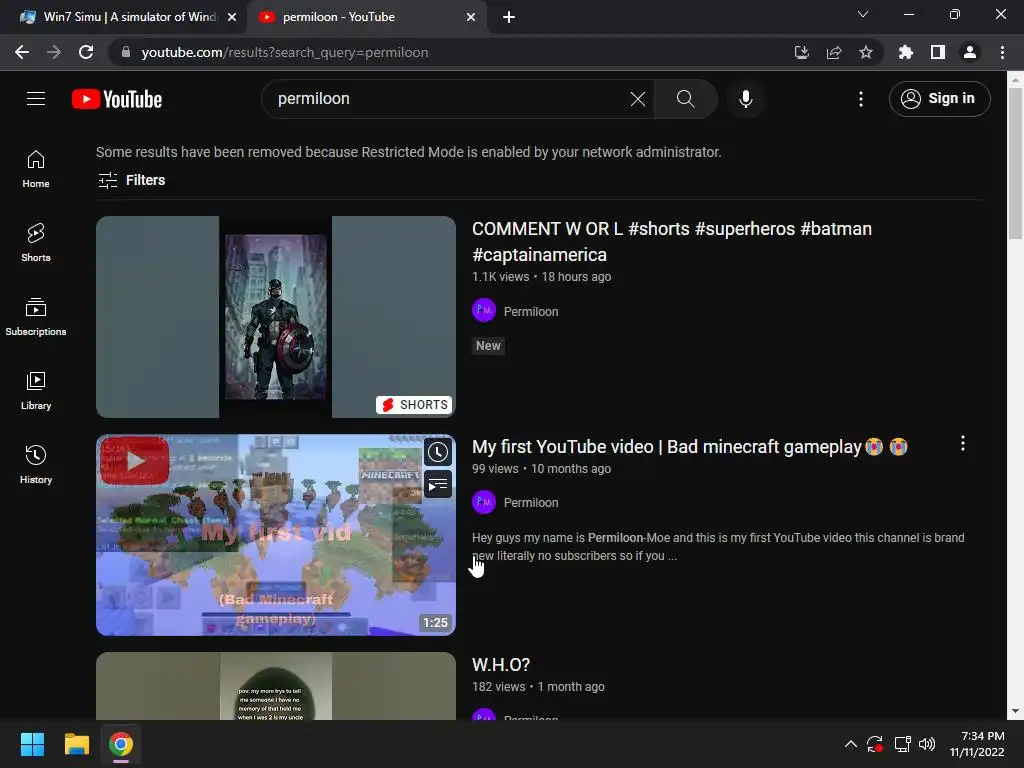
Task: Start voice search with microphone
Action: [x=745, y=99]
